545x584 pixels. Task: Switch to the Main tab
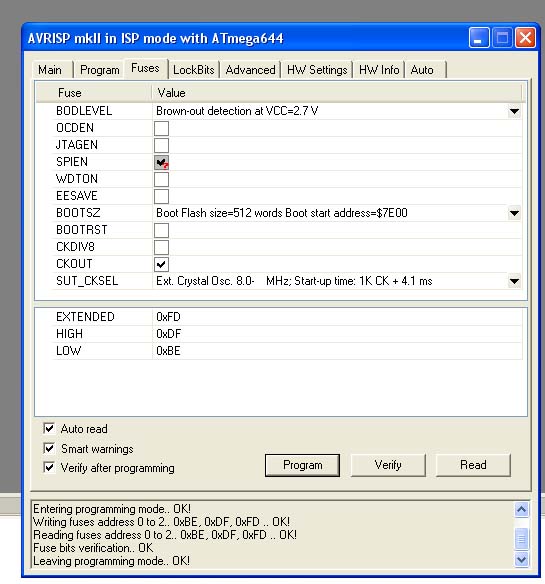[x=50, y=70]
